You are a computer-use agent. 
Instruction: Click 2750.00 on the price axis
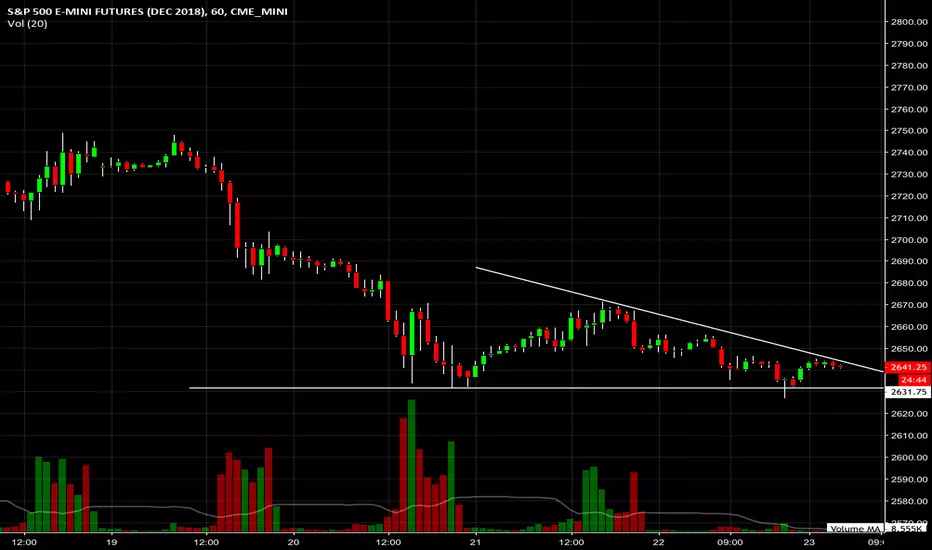point(909,131)
